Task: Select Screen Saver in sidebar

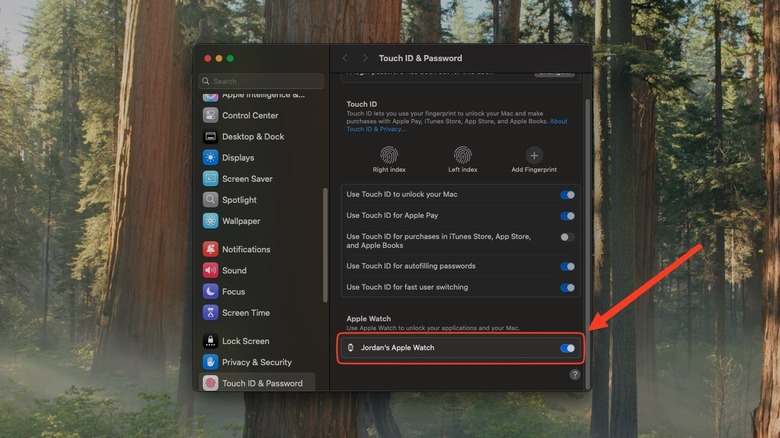Action: pos(246,179)
